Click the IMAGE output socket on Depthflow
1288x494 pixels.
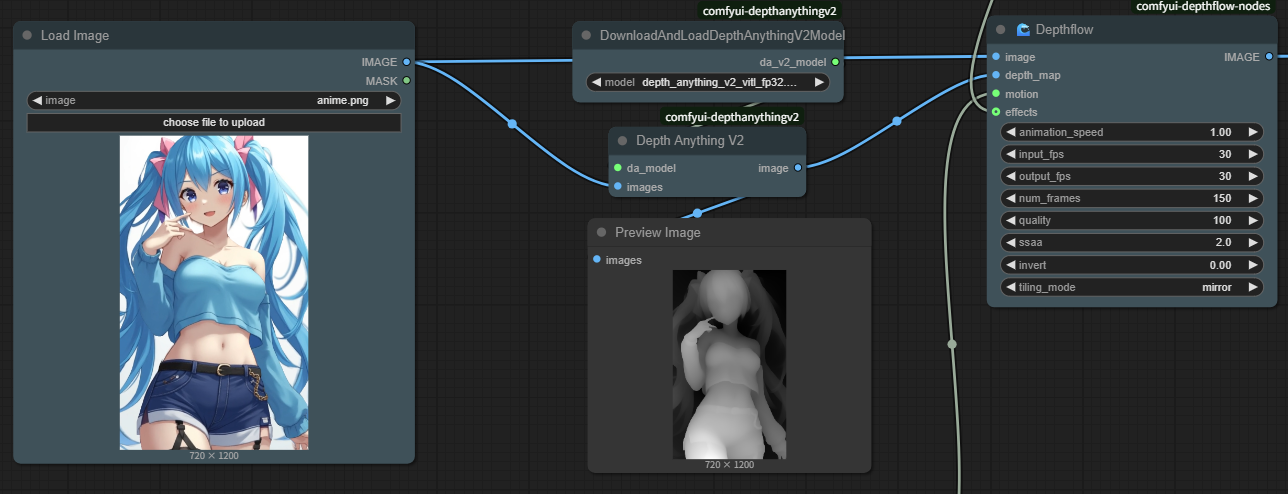(1269, 57)
